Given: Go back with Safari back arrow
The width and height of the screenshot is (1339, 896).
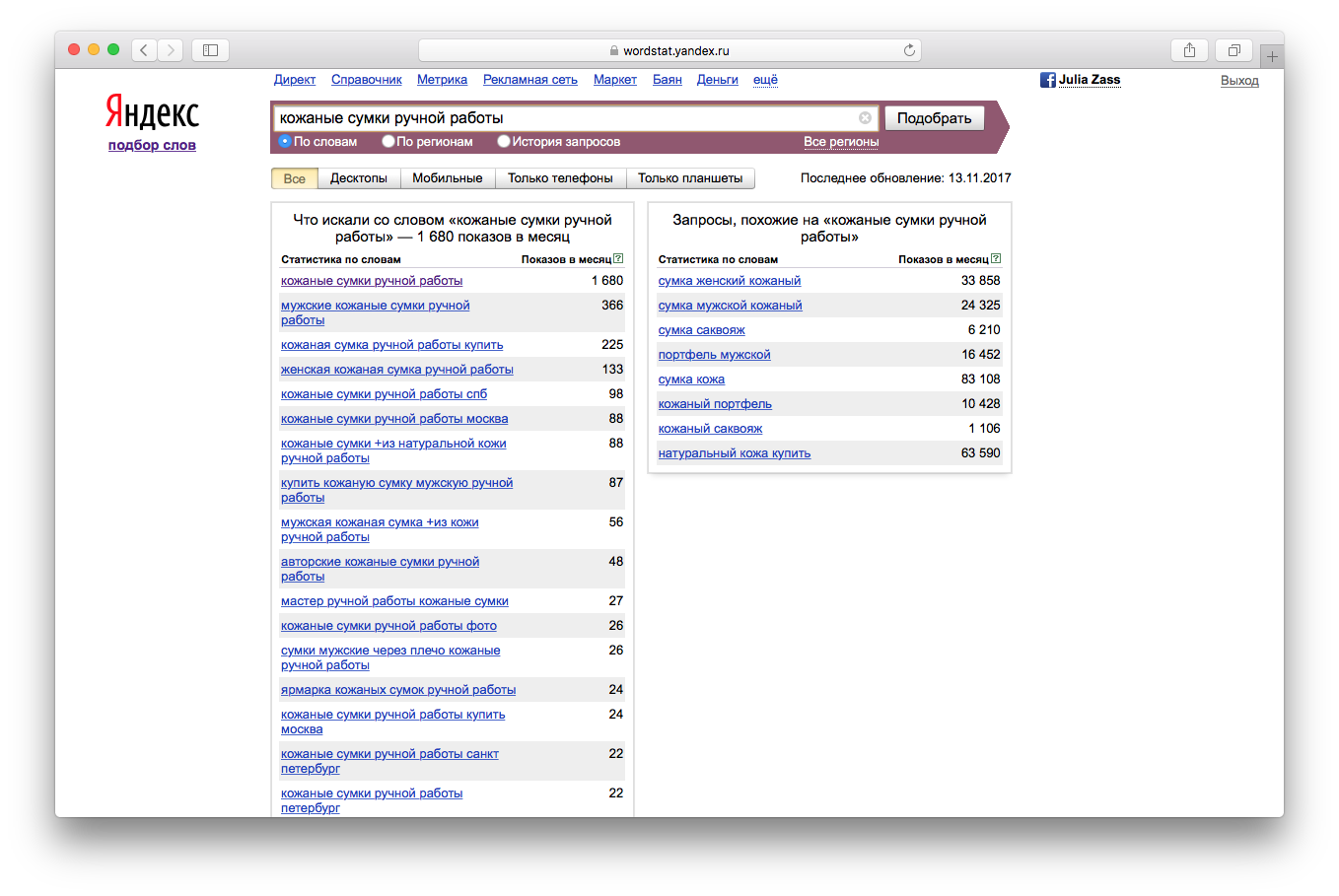Looking at the screenshot, I should pyautogui.click(x=144, y=49).
